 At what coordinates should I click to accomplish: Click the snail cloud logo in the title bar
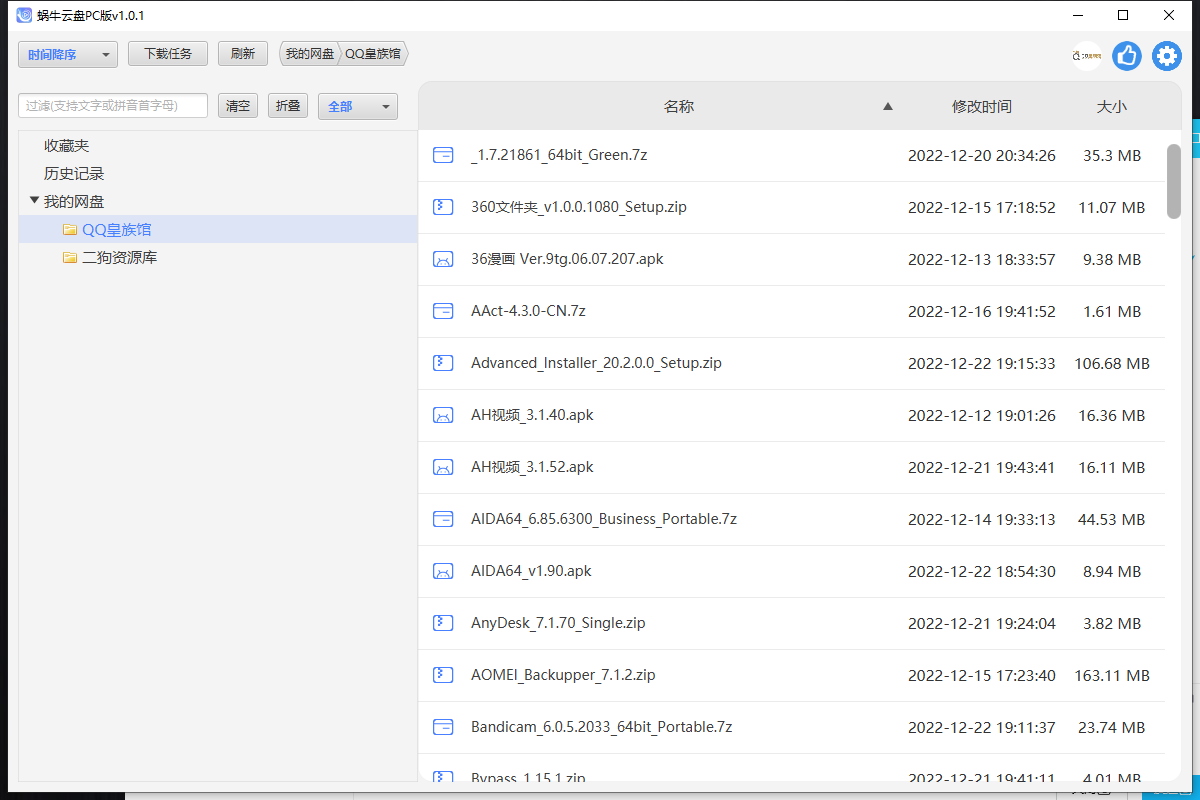coord(23,15)
